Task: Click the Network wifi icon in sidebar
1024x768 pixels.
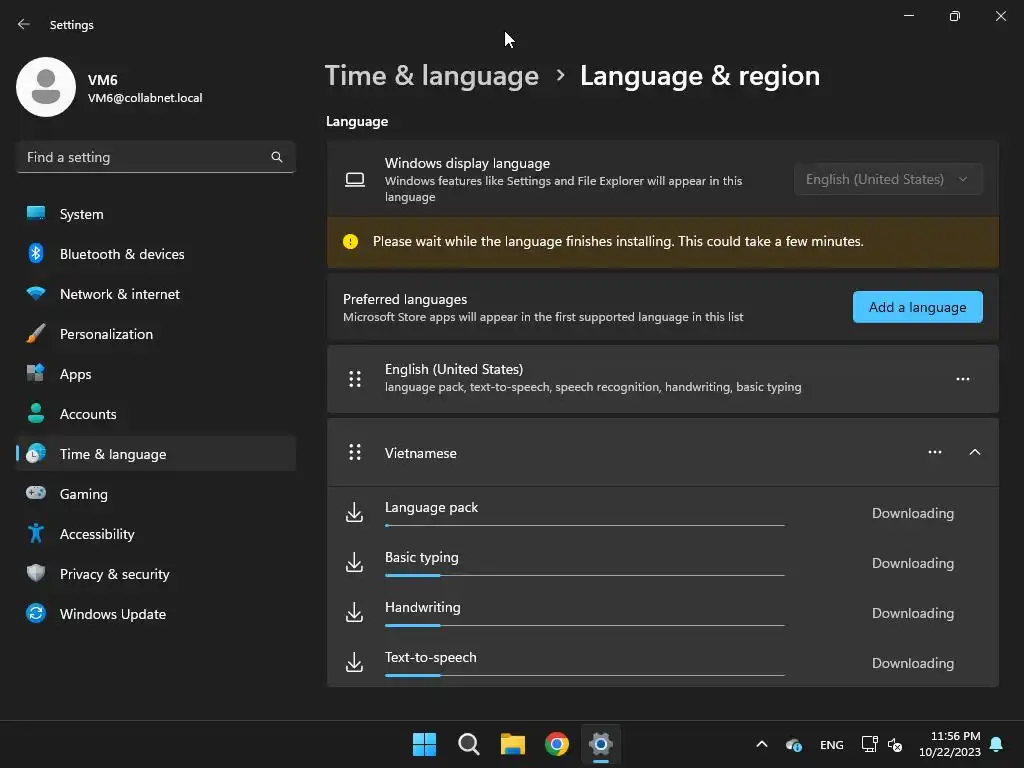Action: point(36,293)
